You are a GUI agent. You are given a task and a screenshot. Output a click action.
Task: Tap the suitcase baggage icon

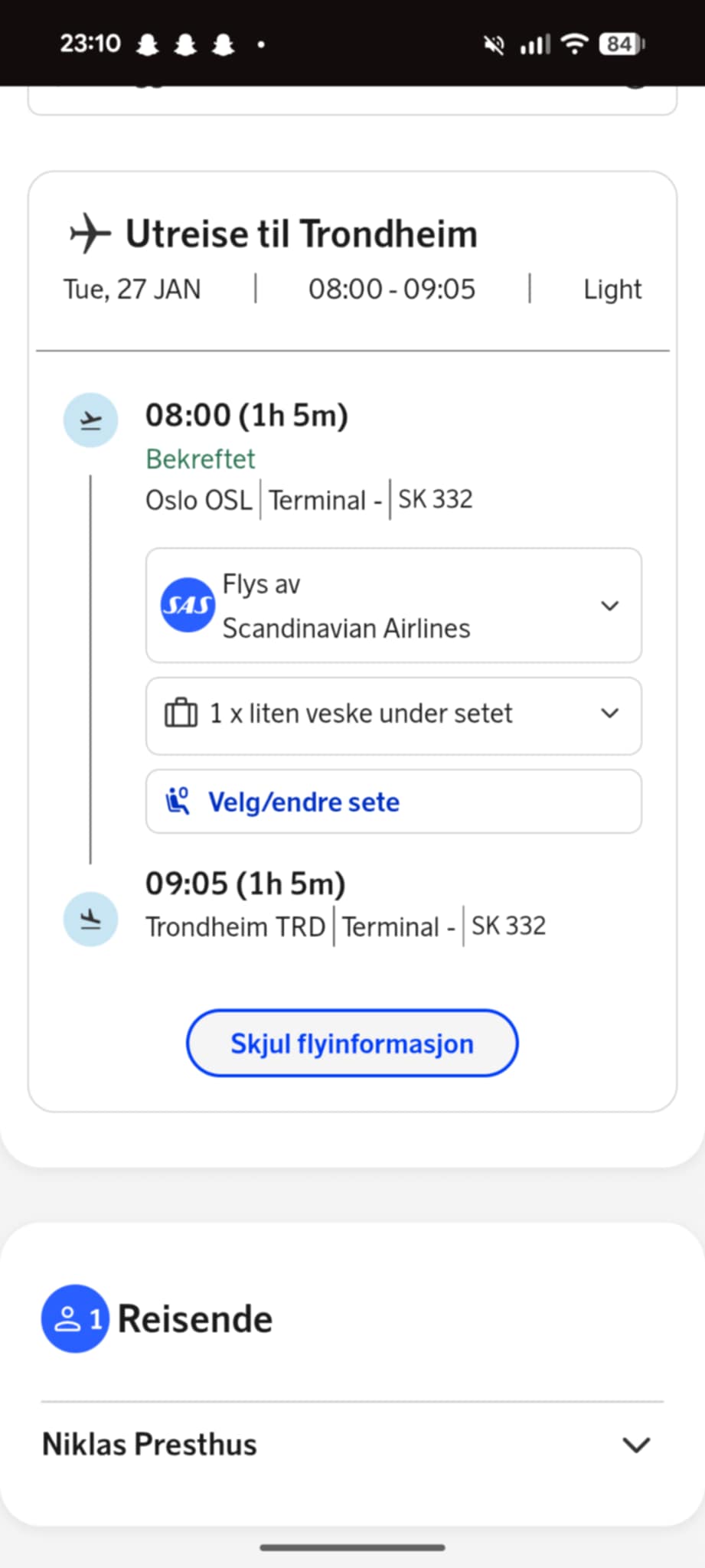(181, 713)
